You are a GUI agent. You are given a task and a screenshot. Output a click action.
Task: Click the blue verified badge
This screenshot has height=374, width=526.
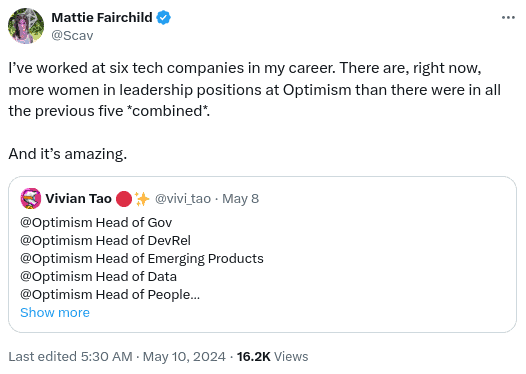(164, 17)
